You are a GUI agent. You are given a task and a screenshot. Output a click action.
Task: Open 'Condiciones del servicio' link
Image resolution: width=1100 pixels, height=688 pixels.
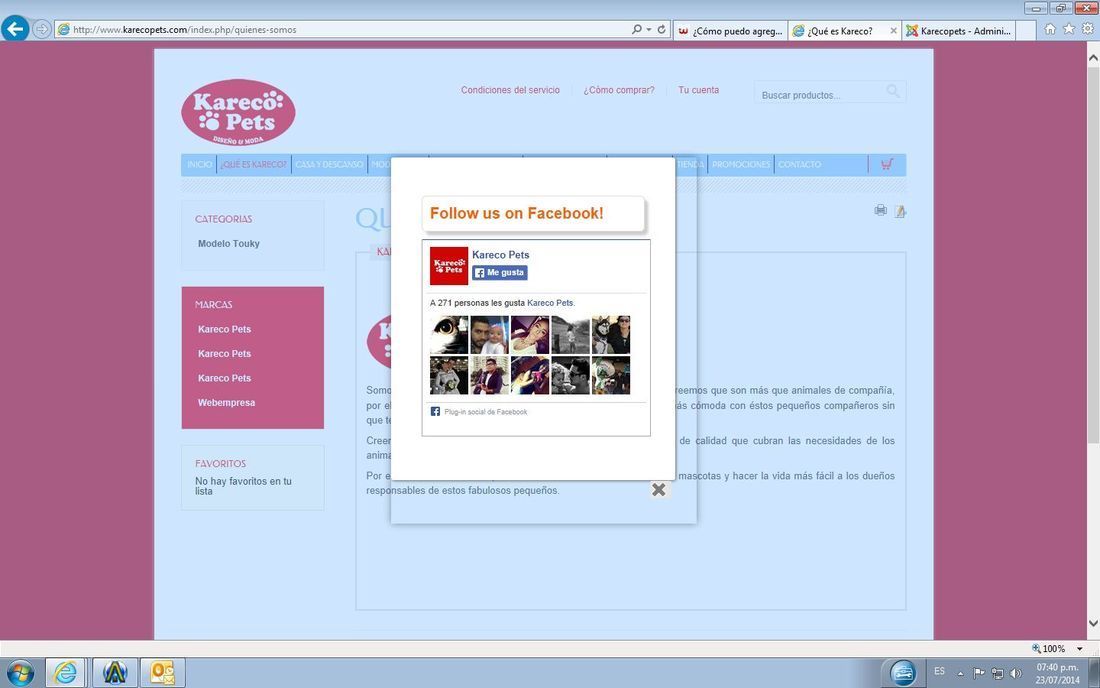coord(510,90)
